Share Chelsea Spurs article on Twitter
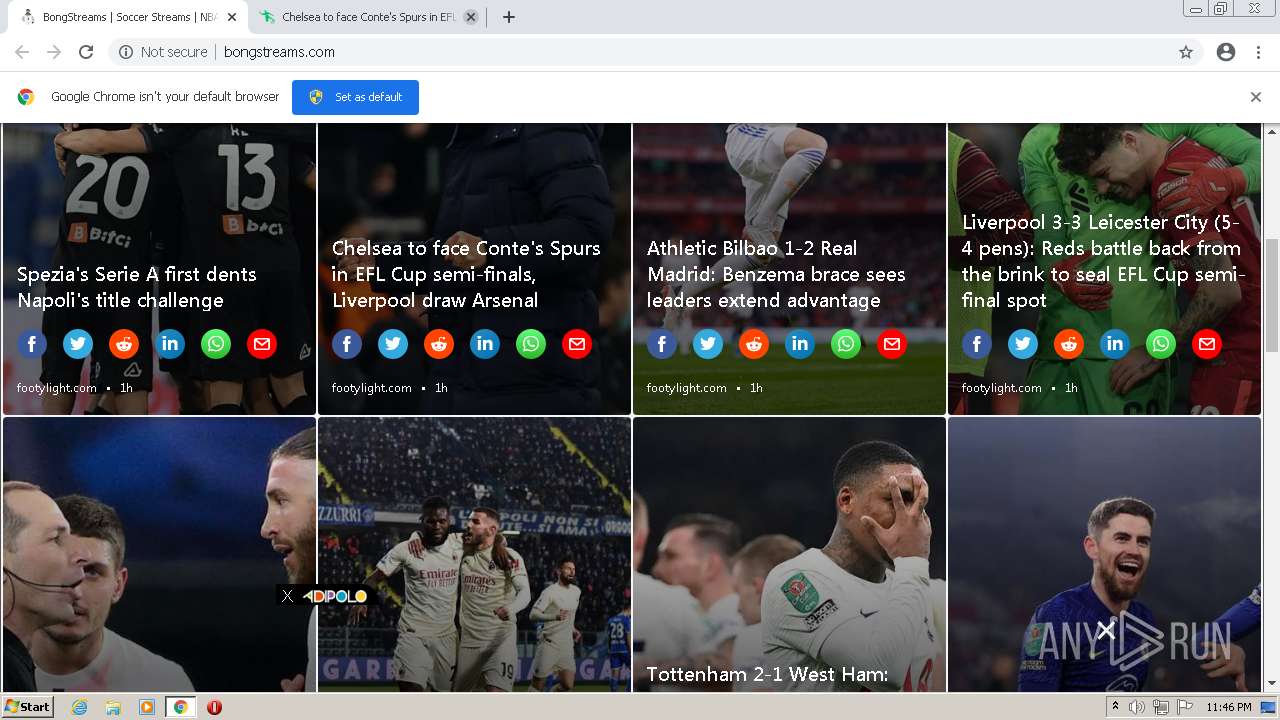The width and height of the screenshot is (1280, 720). click(393, 344)
